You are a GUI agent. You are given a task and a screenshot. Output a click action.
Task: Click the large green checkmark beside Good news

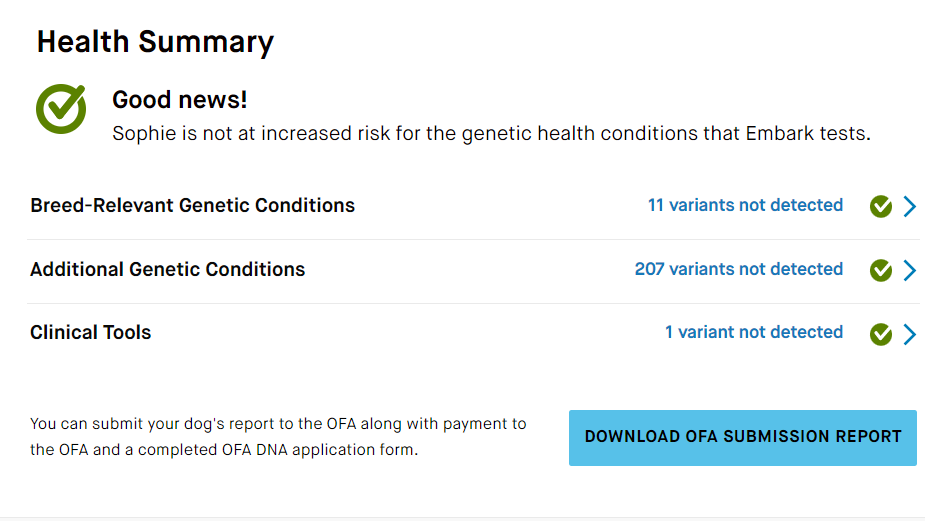pyautogui.click(x=61, y=109)
